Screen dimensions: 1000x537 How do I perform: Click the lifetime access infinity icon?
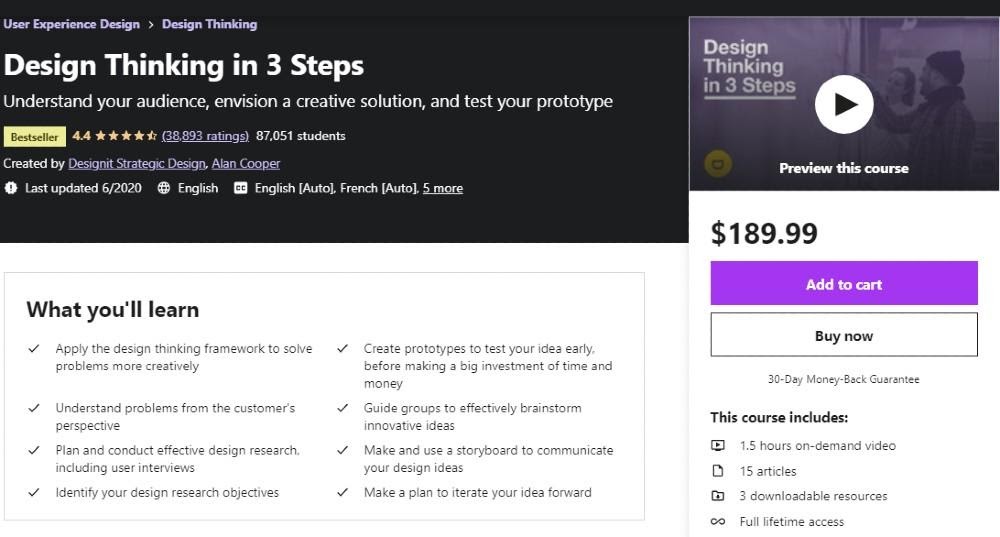tap(717, 522)
